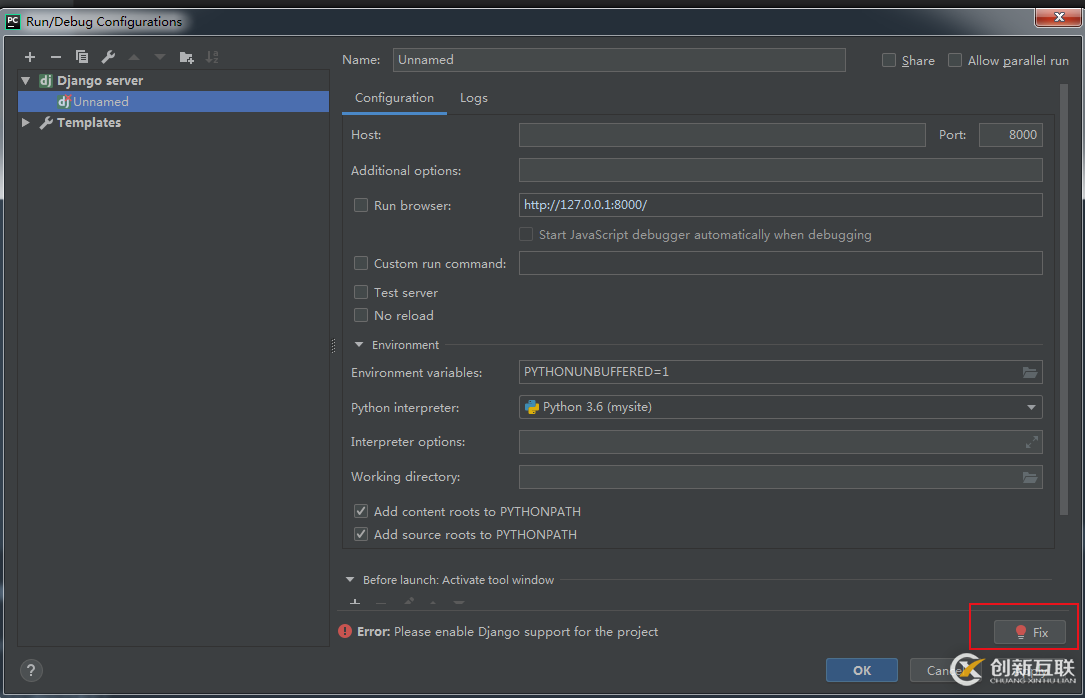Tick the No reload checkbox
The width and height of the screenshot is (1085, 698).
361,315
